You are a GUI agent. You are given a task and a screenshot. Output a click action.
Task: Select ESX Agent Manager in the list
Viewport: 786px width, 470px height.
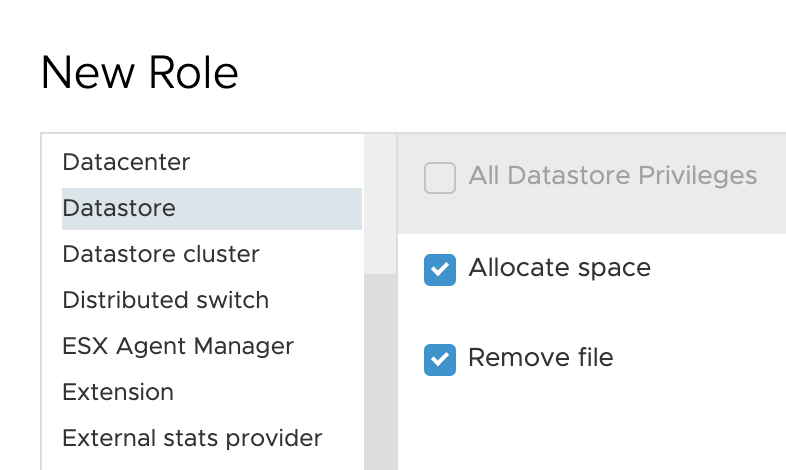click(x=178, y=346)
